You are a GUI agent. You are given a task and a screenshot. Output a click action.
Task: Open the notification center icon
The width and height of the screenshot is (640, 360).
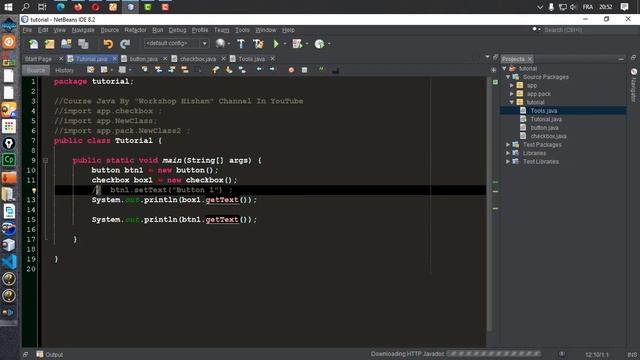pos(624,7)
